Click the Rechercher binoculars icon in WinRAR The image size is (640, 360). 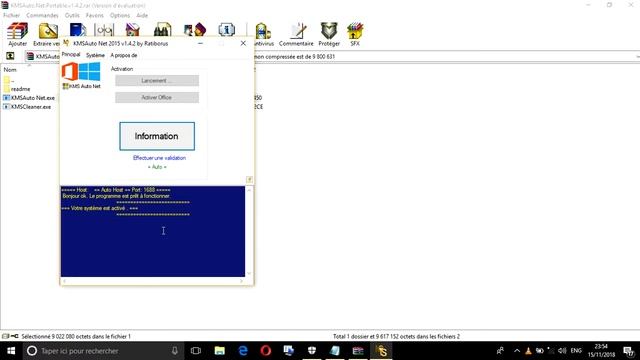coord(162,30)
